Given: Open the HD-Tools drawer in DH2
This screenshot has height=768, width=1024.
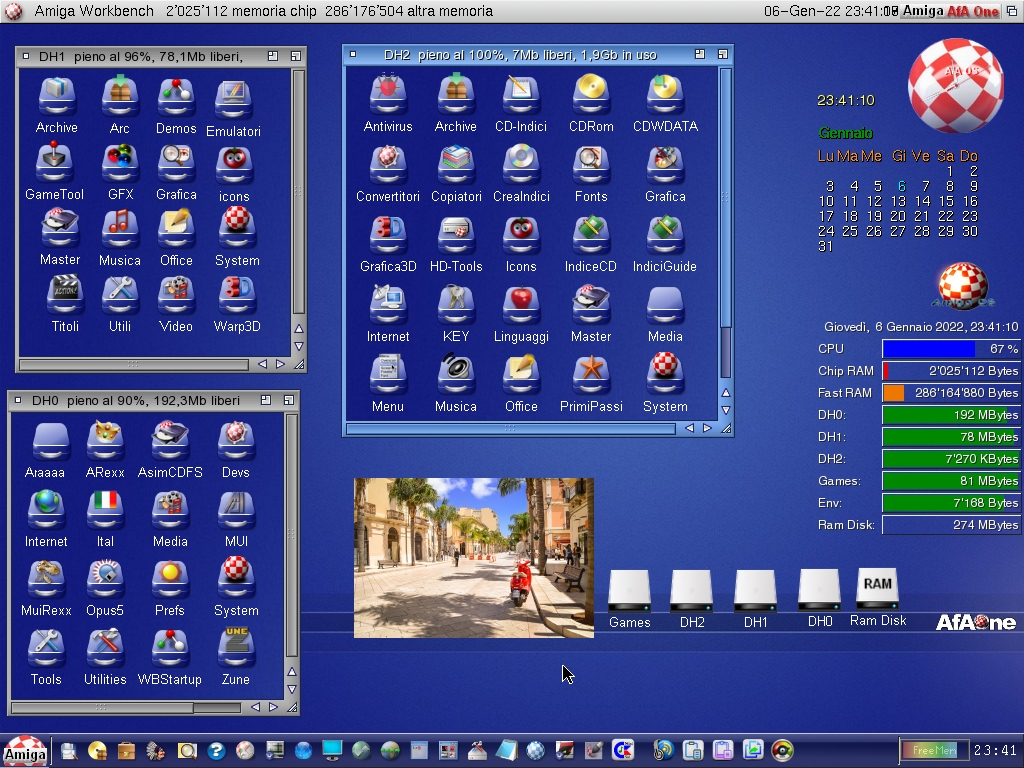Looking at the screenshot, I should coord(455,236).
